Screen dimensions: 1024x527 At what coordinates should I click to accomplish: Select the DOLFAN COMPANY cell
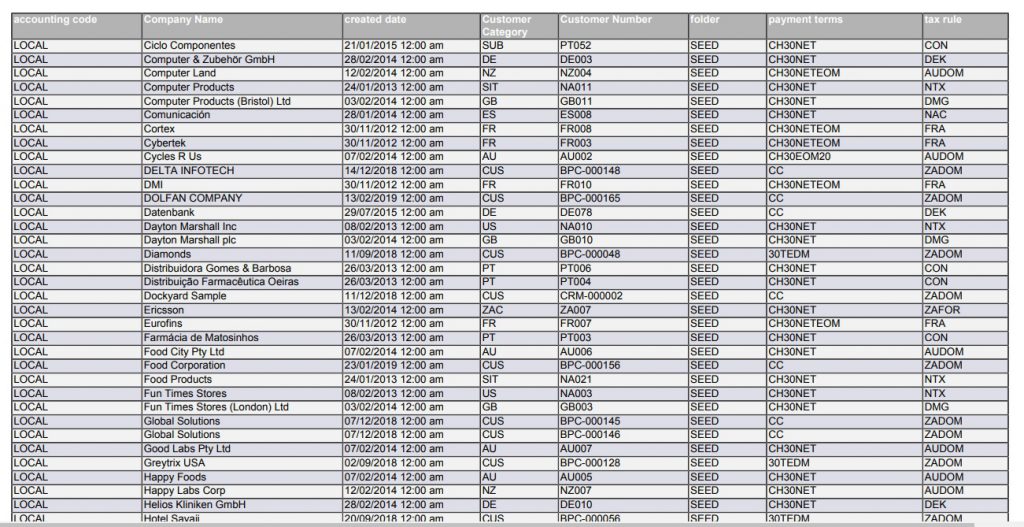click(242, 199)
